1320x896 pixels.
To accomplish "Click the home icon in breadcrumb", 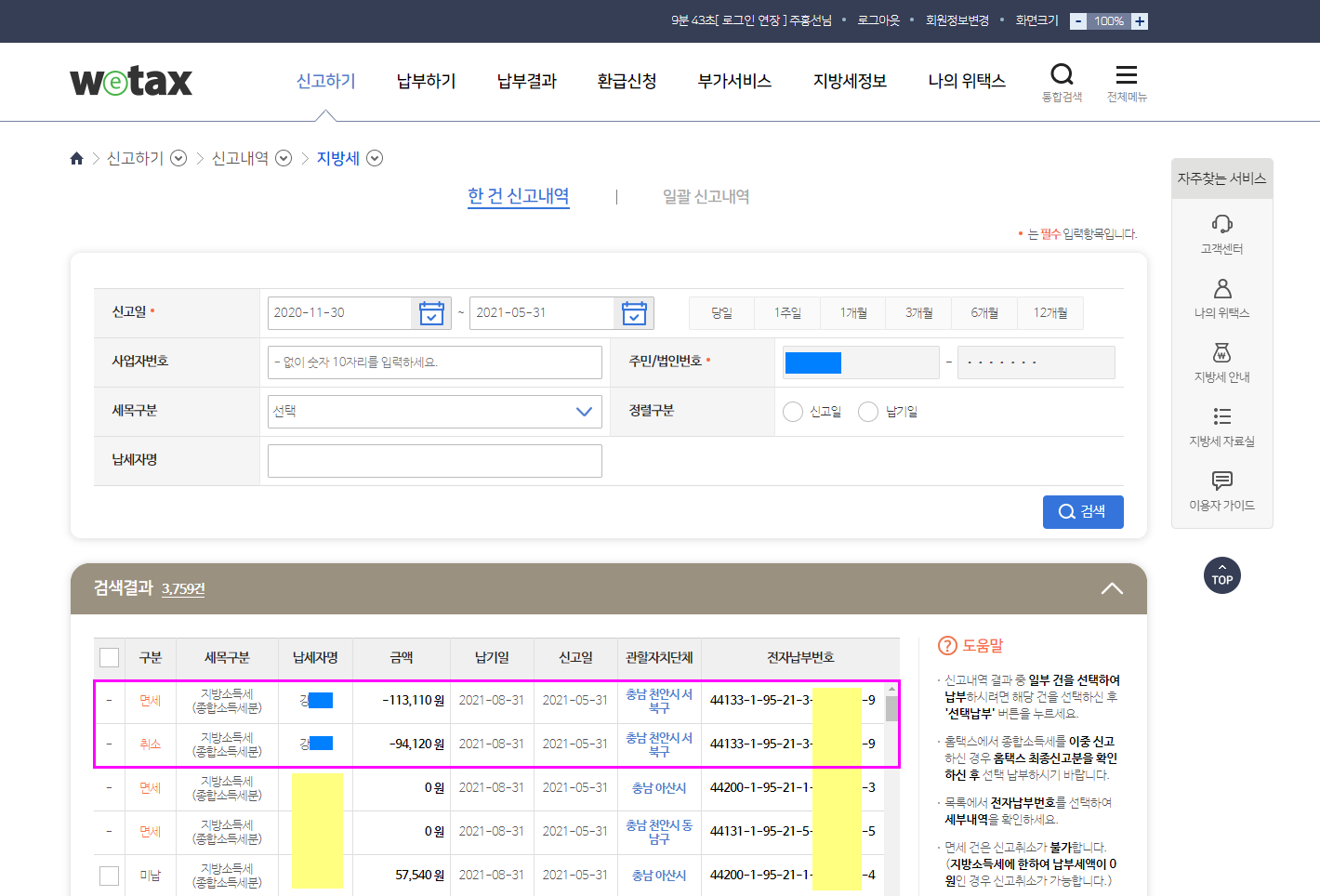I will (x=77, y=159).
